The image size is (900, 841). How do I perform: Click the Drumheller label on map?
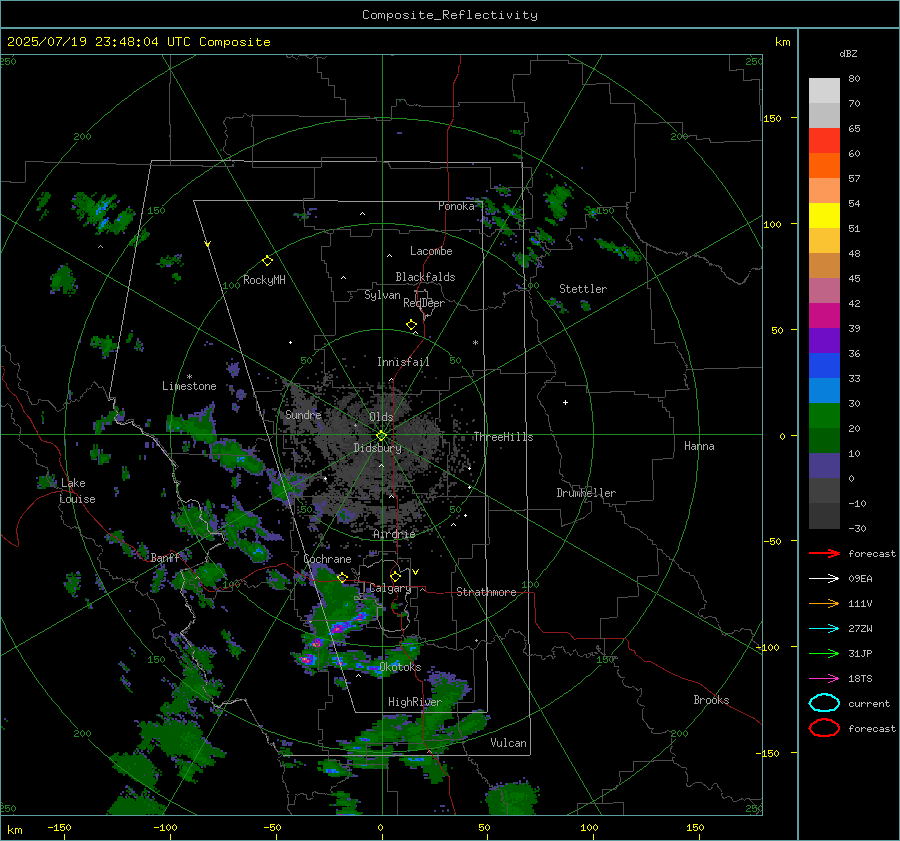pos(586,493)
